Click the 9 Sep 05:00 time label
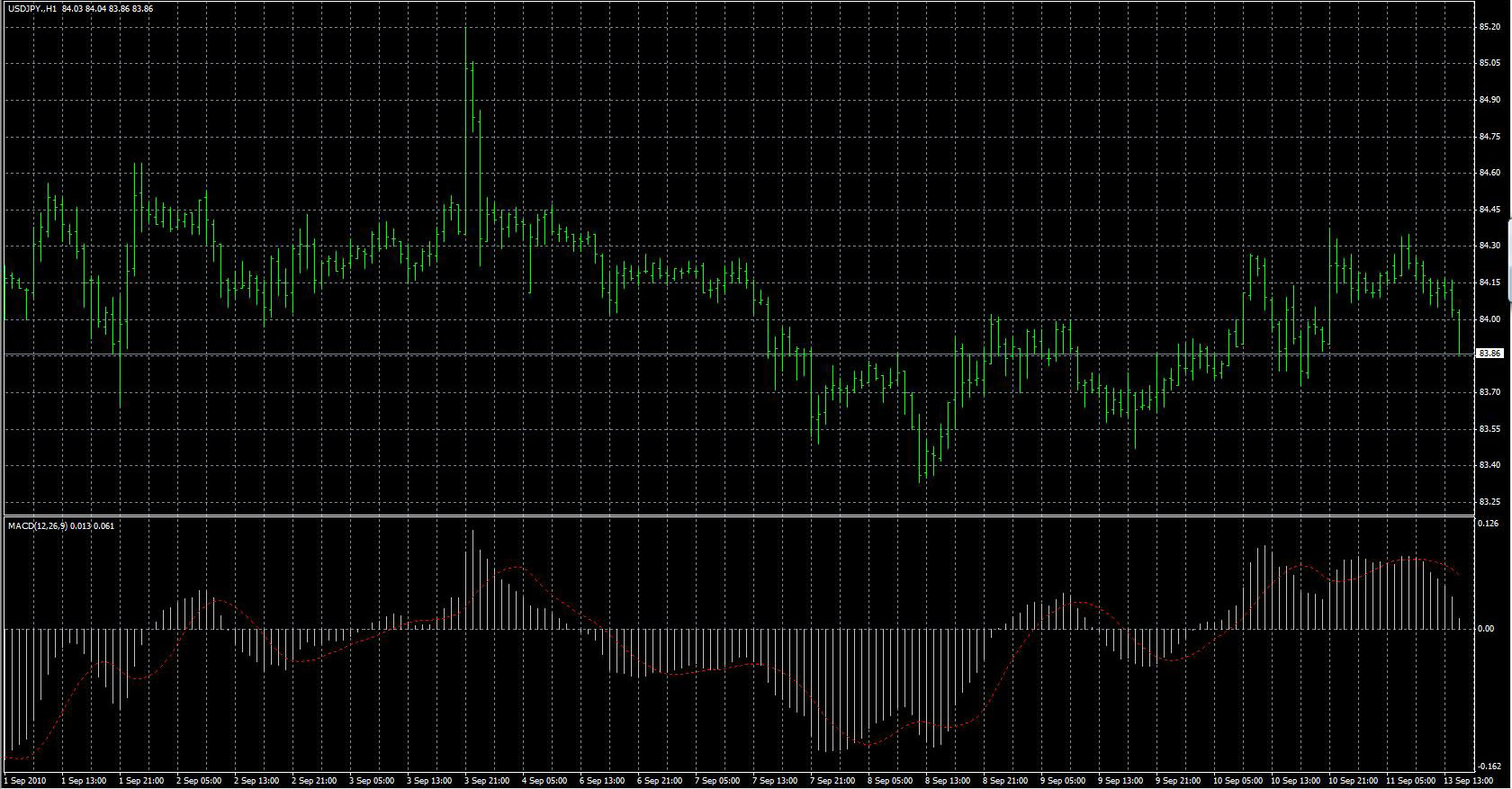Screen dimensions: 1512x789 1063,781
